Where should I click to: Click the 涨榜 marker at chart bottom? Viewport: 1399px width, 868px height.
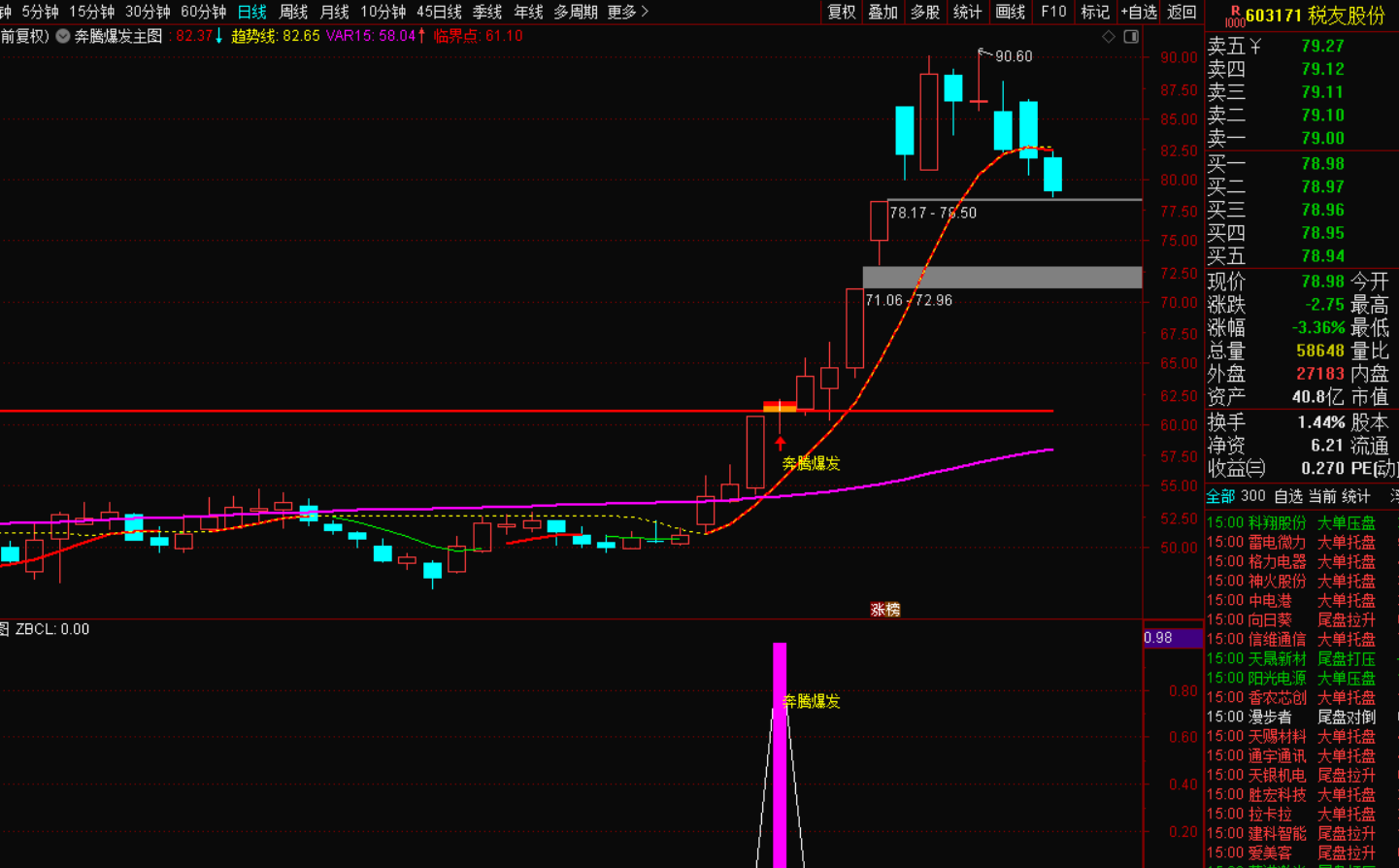point(884,610)
